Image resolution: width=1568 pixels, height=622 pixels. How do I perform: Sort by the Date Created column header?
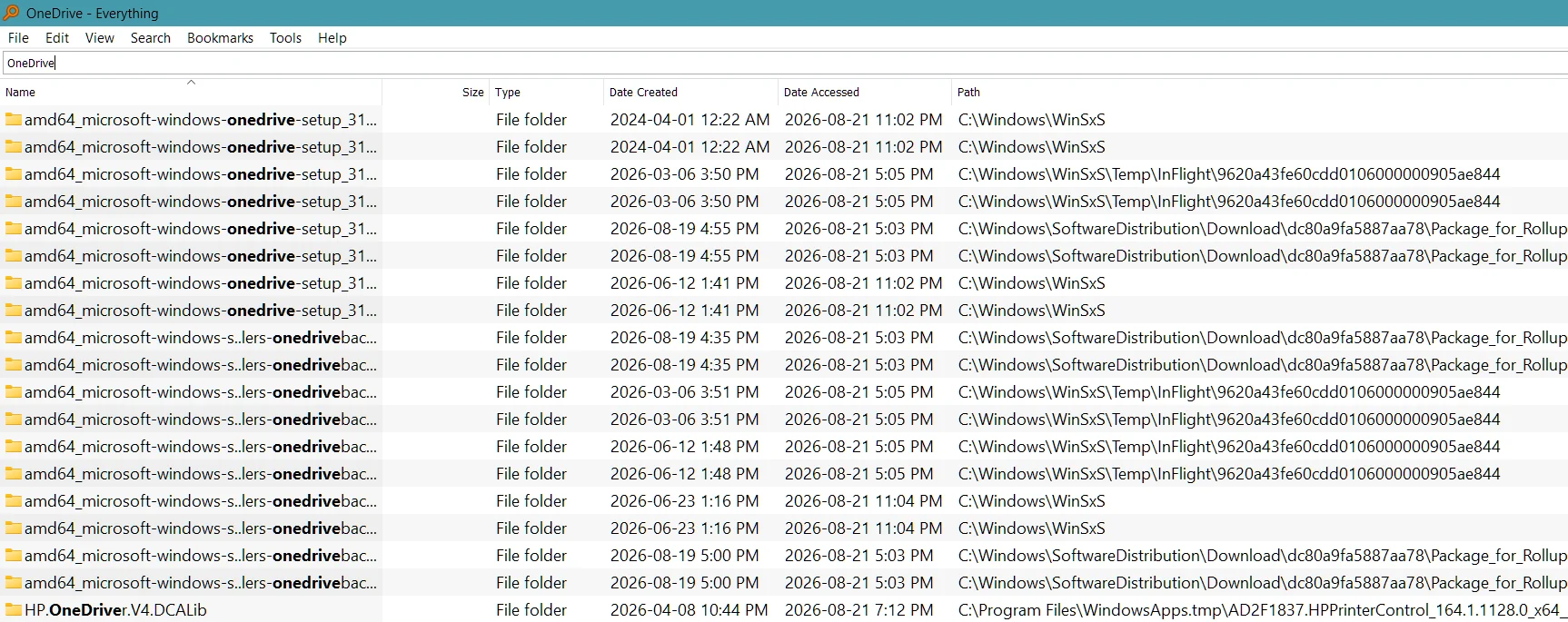[x=690, y=93]
